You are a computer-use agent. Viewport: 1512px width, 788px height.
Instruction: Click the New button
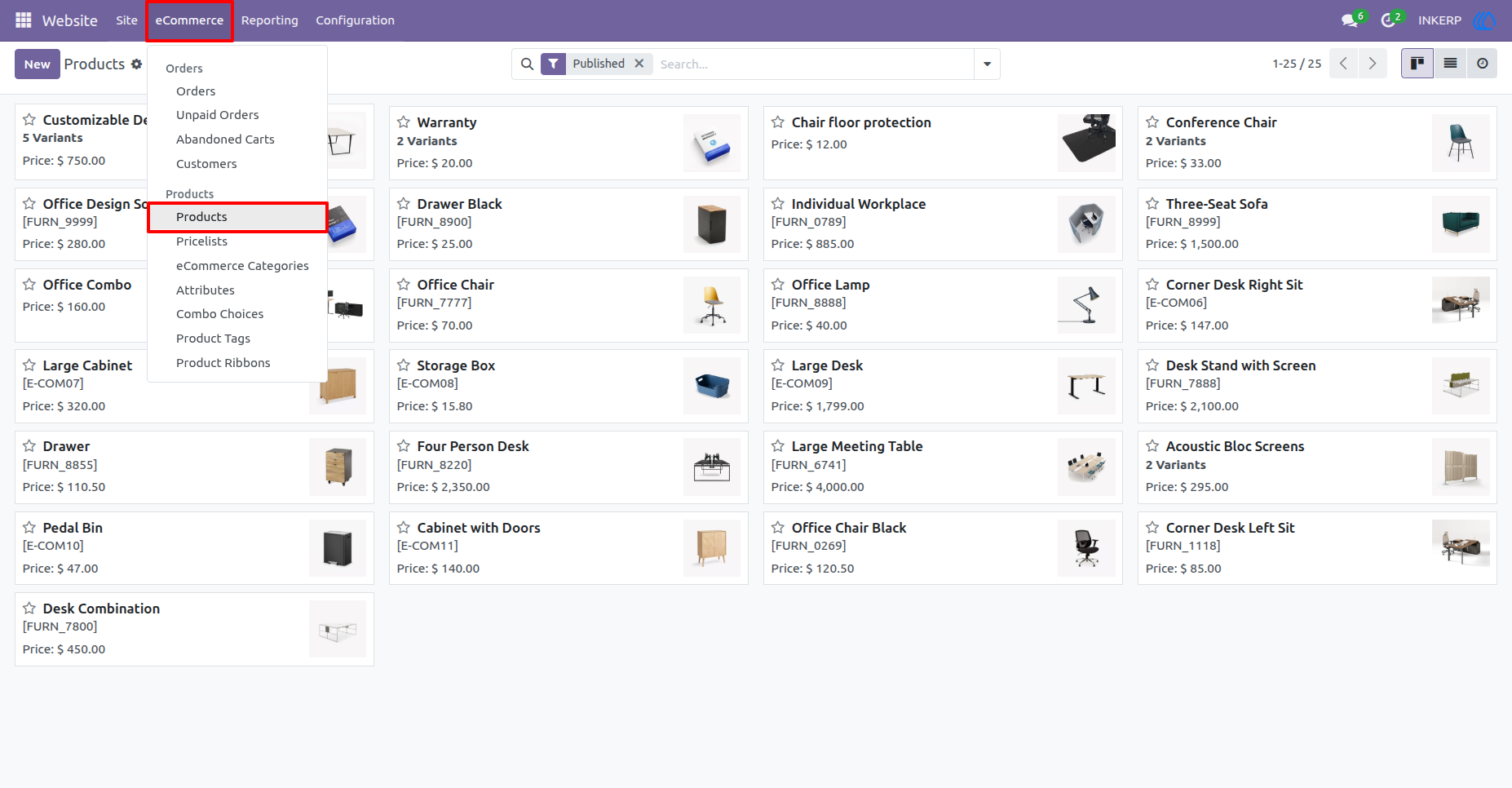37,64
